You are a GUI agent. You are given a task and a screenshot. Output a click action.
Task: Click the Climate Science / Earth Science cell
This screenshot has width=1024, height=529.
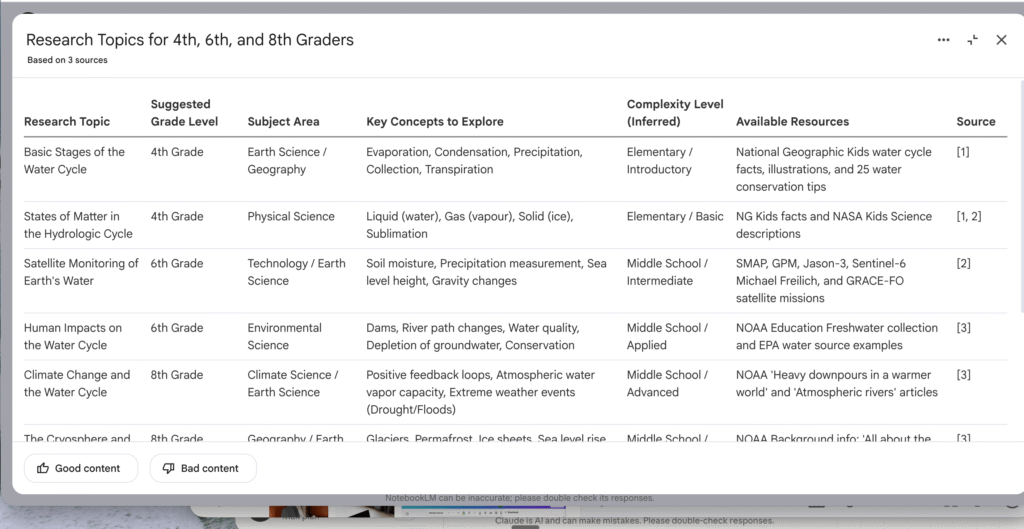[293, 383]
